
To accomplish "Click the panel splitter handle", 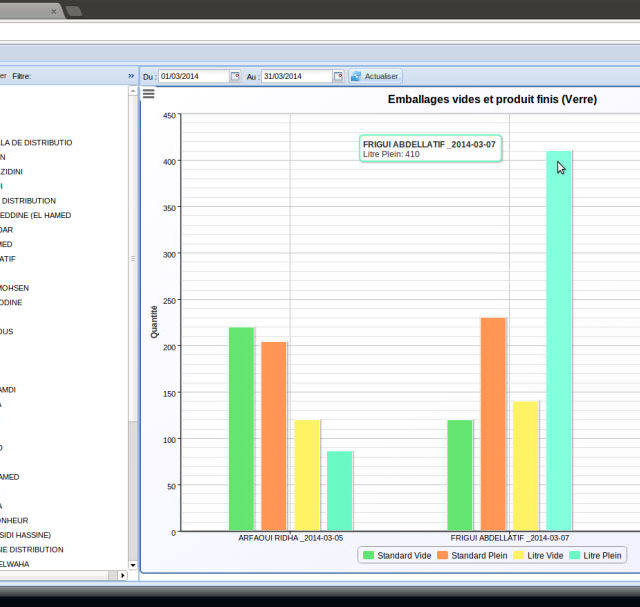I will coord(133,258).
